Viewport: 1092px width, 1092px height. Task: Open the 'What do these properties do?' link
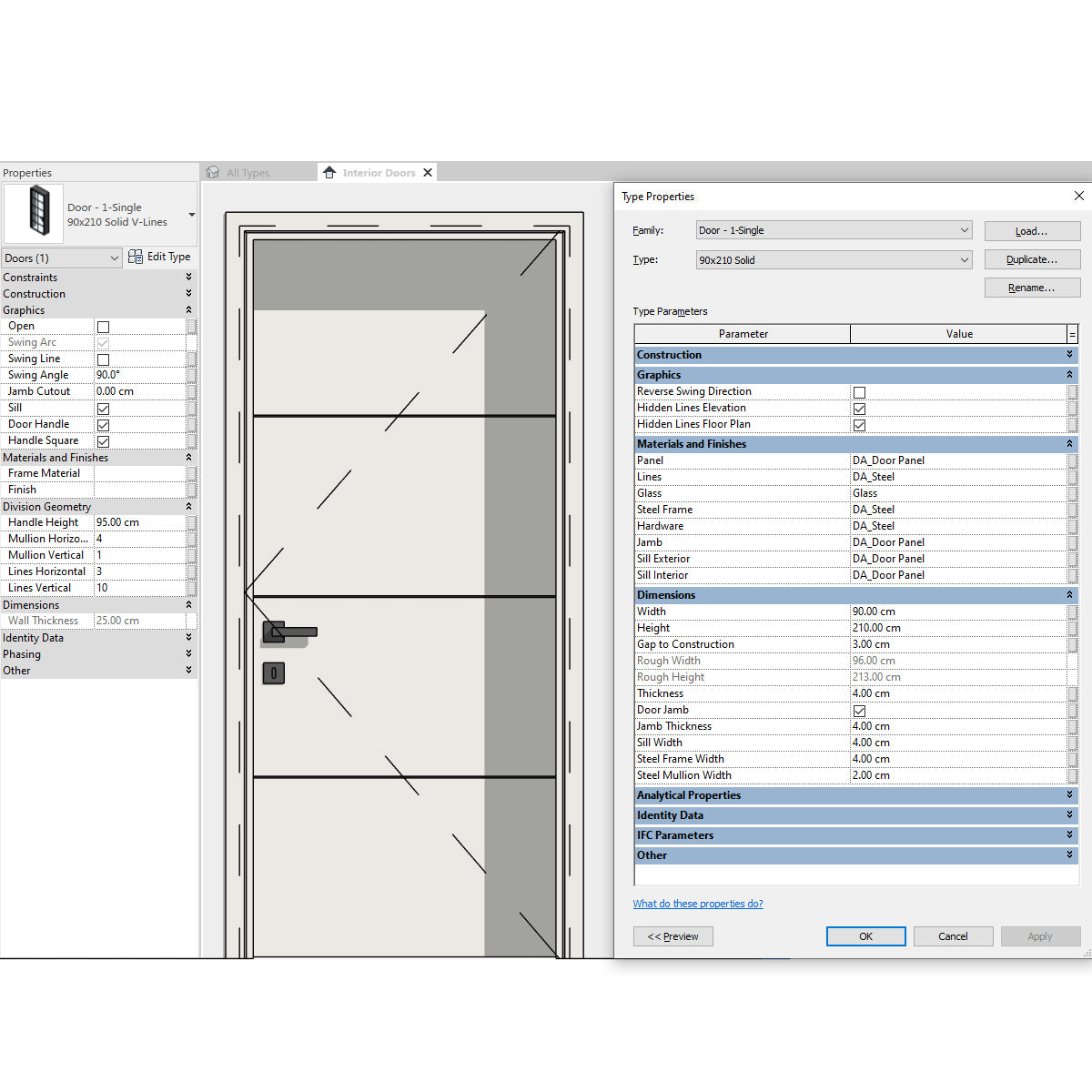(x=698, y=903)
